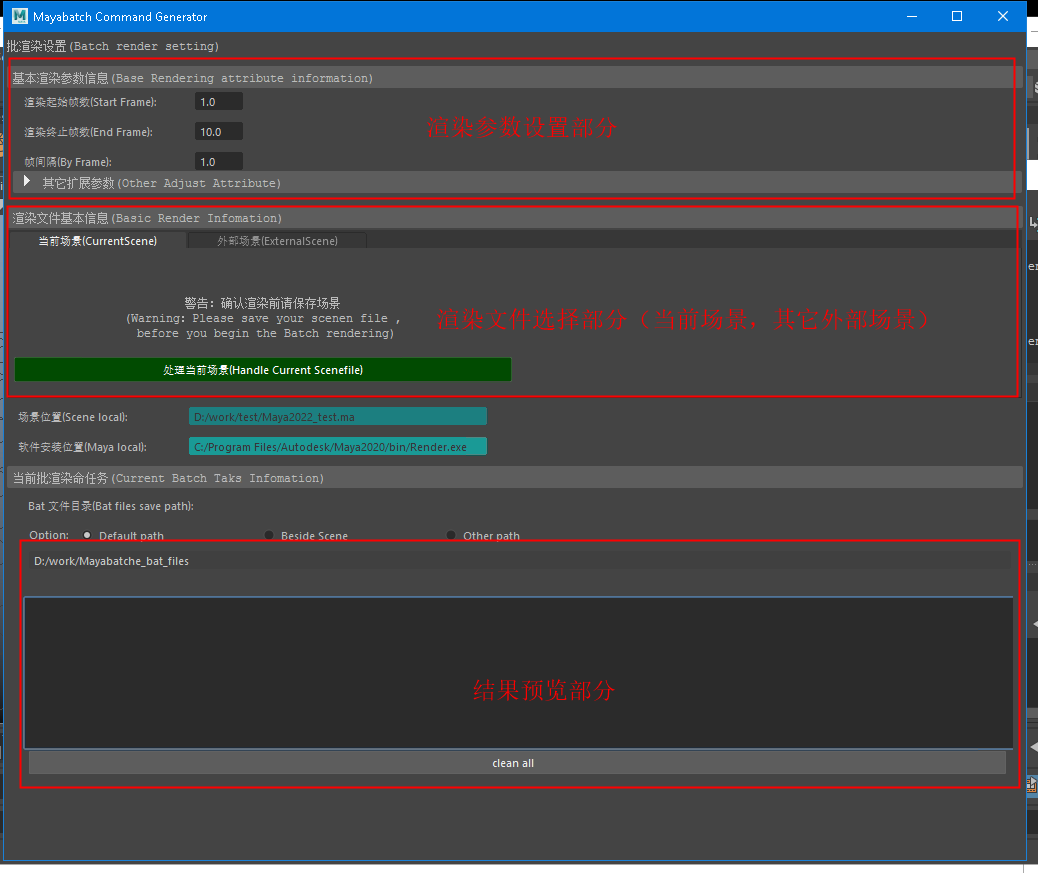Click the Scene local path field

(337, 417)
